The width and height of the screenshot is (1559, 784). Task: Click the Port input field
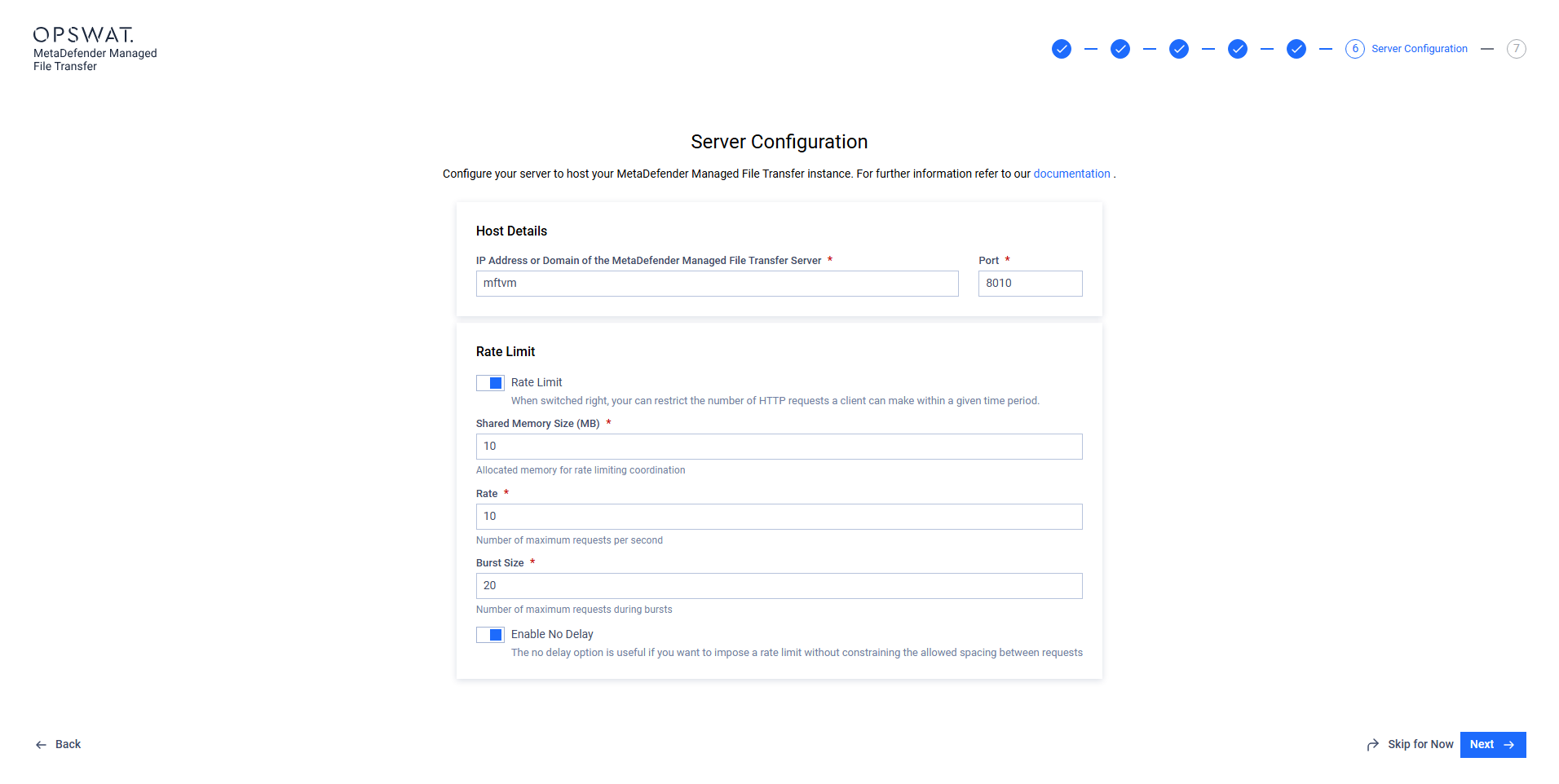1031,284
